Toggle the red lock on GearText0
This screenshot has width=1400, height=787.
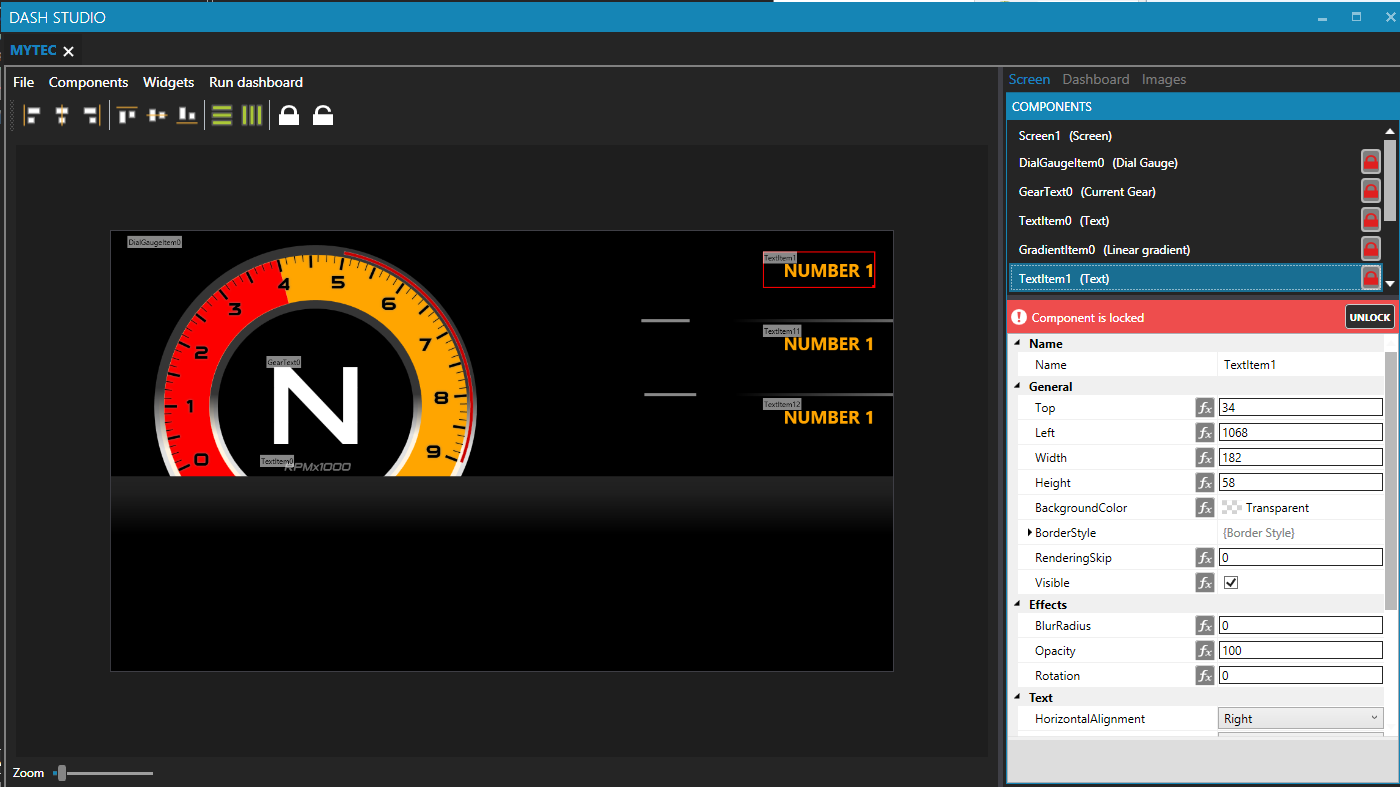[x=1371, y=192]
